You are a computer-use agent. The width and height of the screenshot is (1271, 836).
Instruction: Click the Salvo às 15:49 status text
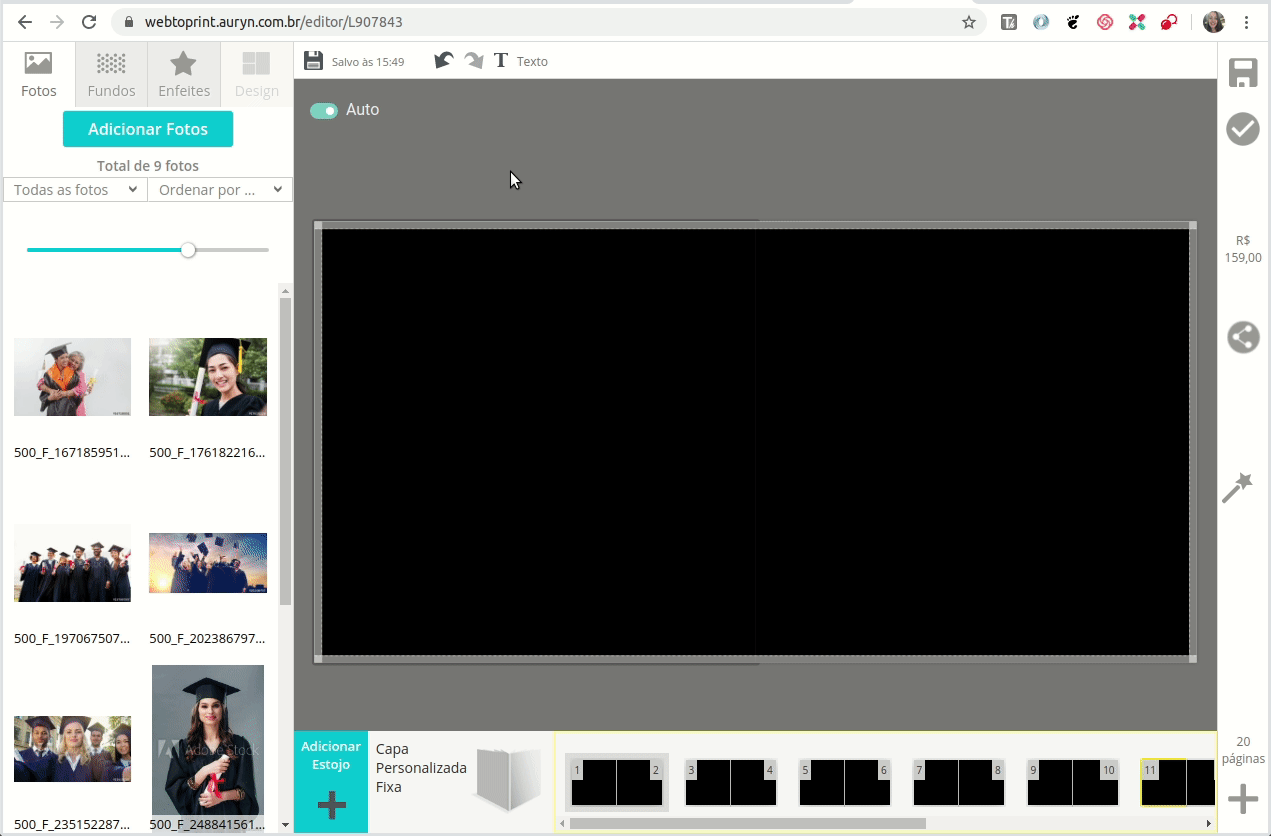(x=368, y=62)
